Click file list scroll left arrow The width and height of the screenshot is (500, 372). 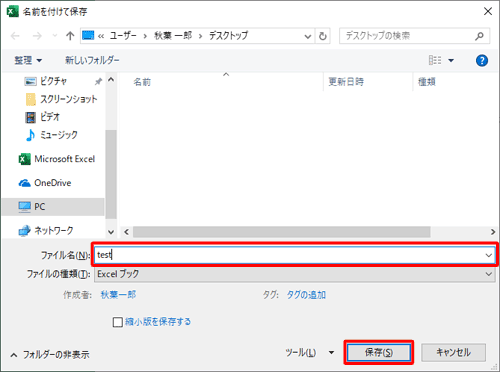pyautogui.click(x=126, y=232)
